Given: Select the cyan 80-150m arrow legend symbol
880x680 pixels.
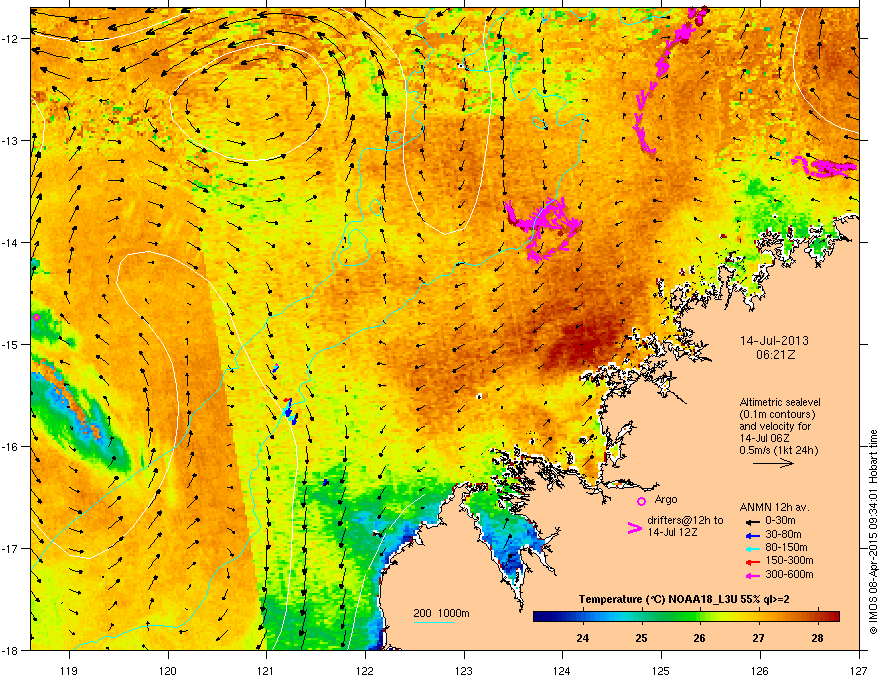Looking at the screenshot, I should (x=751, y=548).
